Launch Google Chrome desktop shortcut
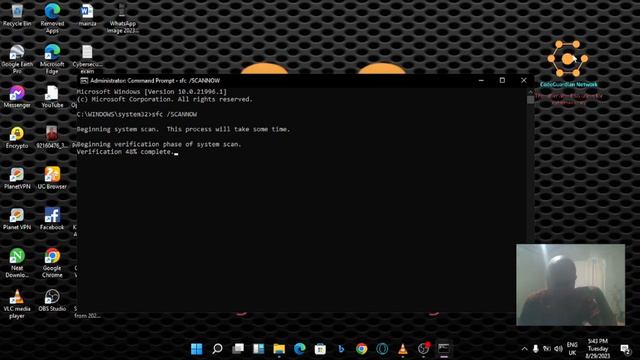640x360 pixels. 52,263
